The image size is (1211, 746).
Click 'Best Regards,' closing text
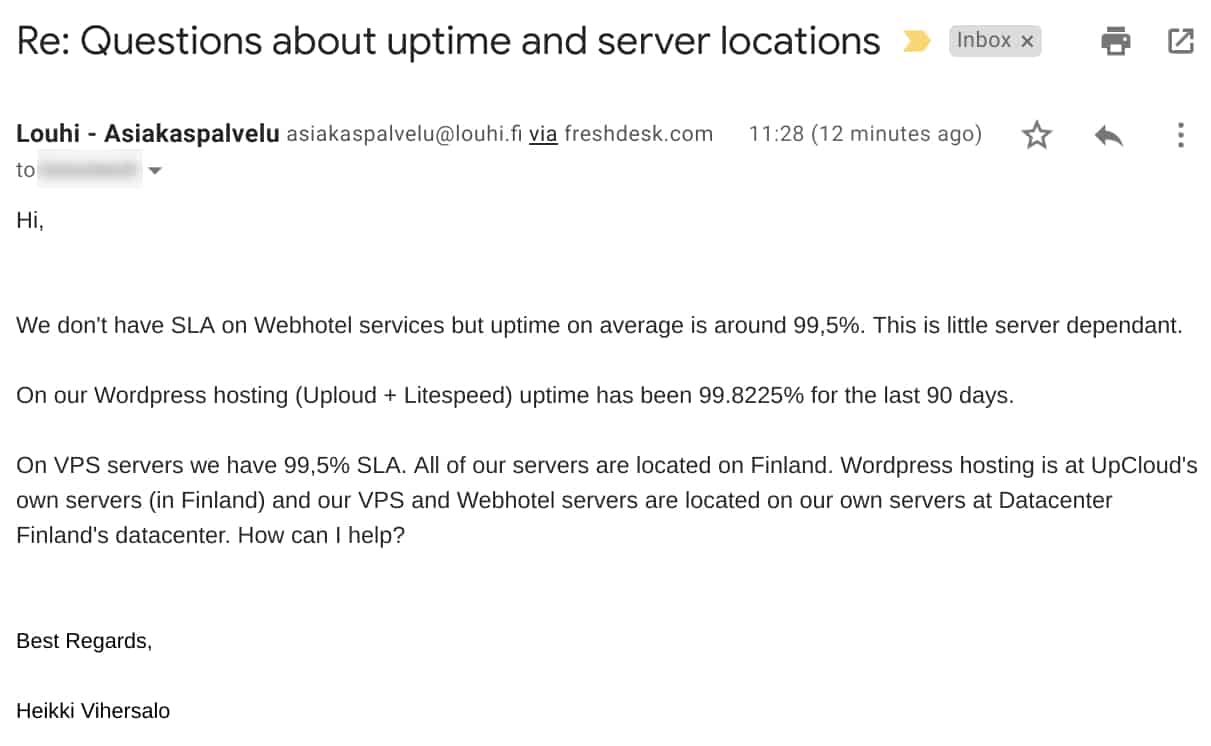point(84,641)
